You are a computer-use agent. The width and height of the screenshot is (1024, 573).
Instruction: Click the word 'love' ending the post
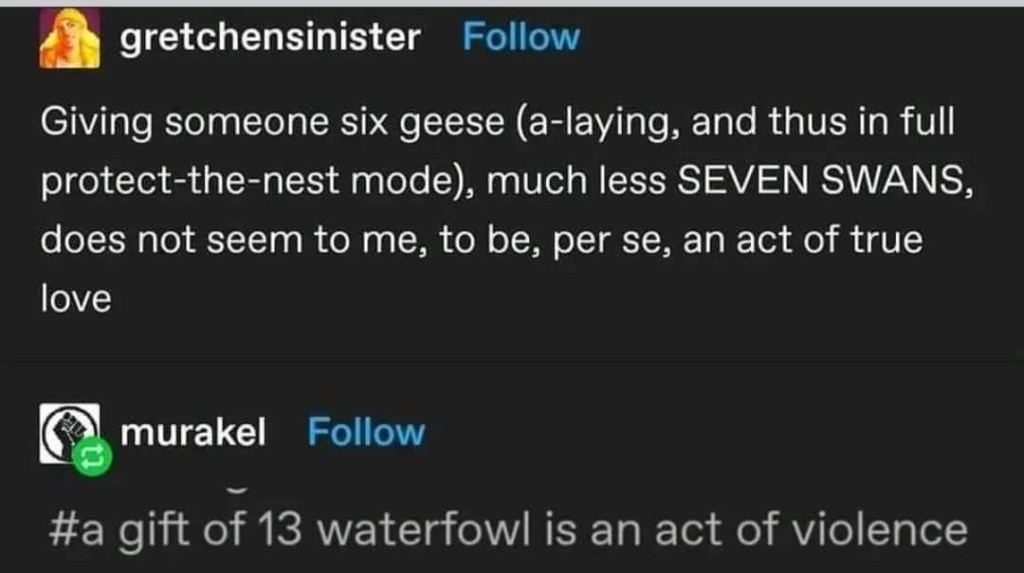coord(76,300)
